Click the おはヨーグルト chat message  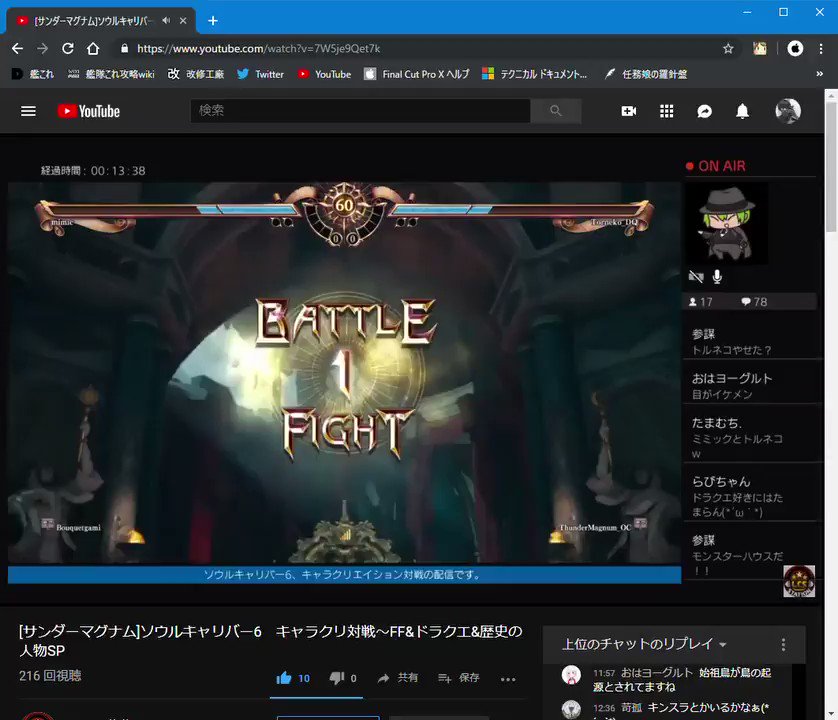click(x=673, y=679)
